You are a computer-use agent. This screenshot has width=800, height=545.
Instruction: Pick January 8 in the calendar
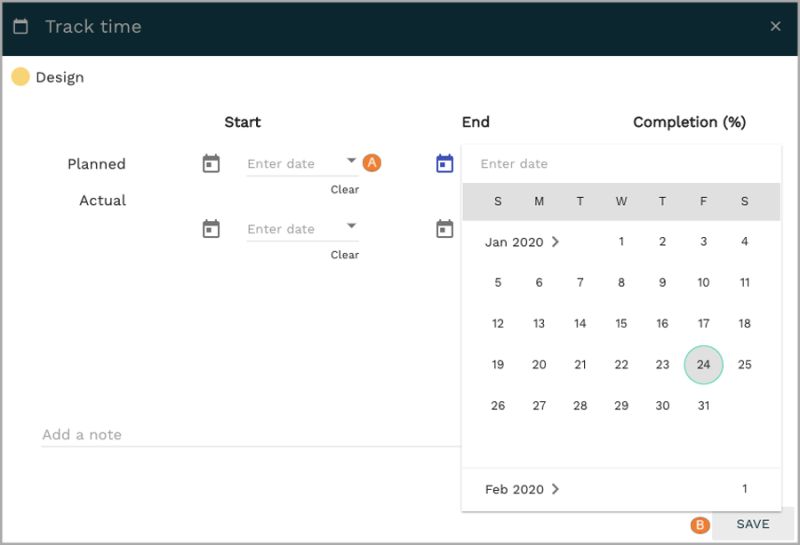coord(621,282)
